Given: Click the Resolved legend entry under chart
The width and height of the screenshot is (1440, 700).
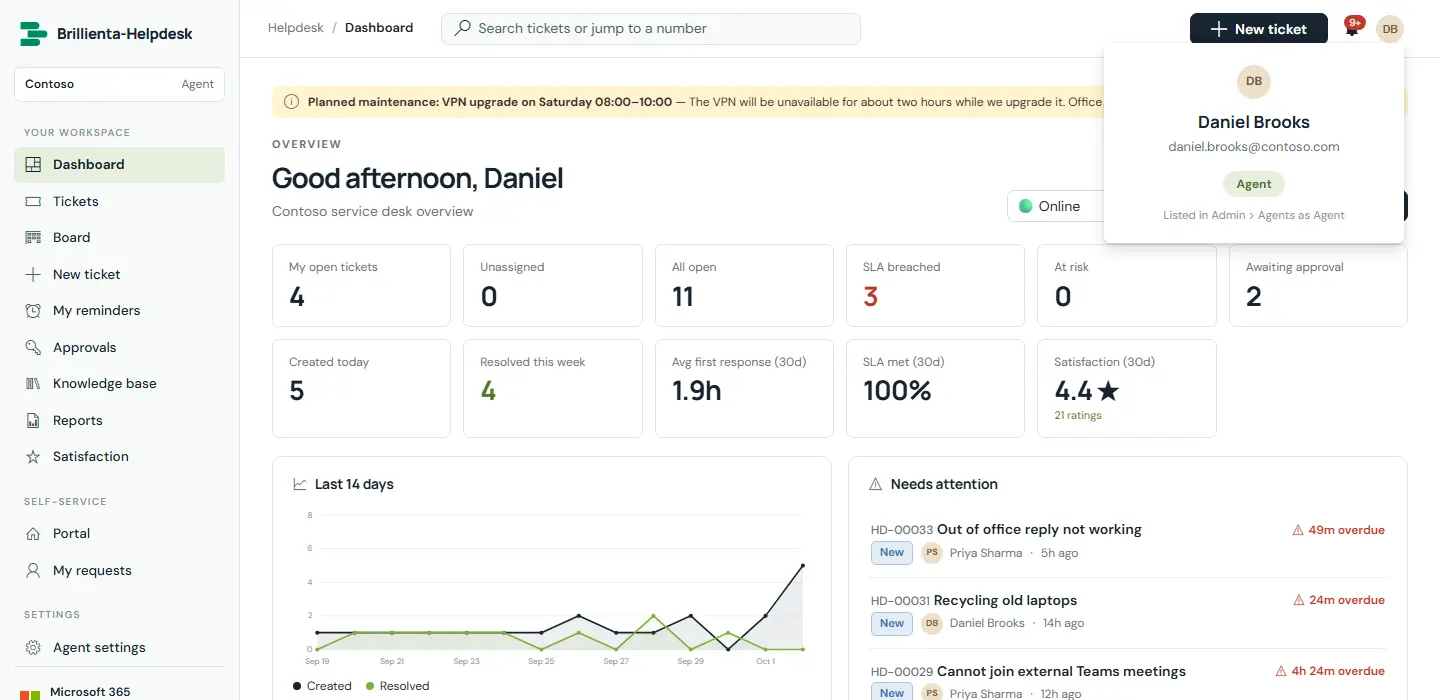Looking at the screenshot, I should [x=397, y=686].
